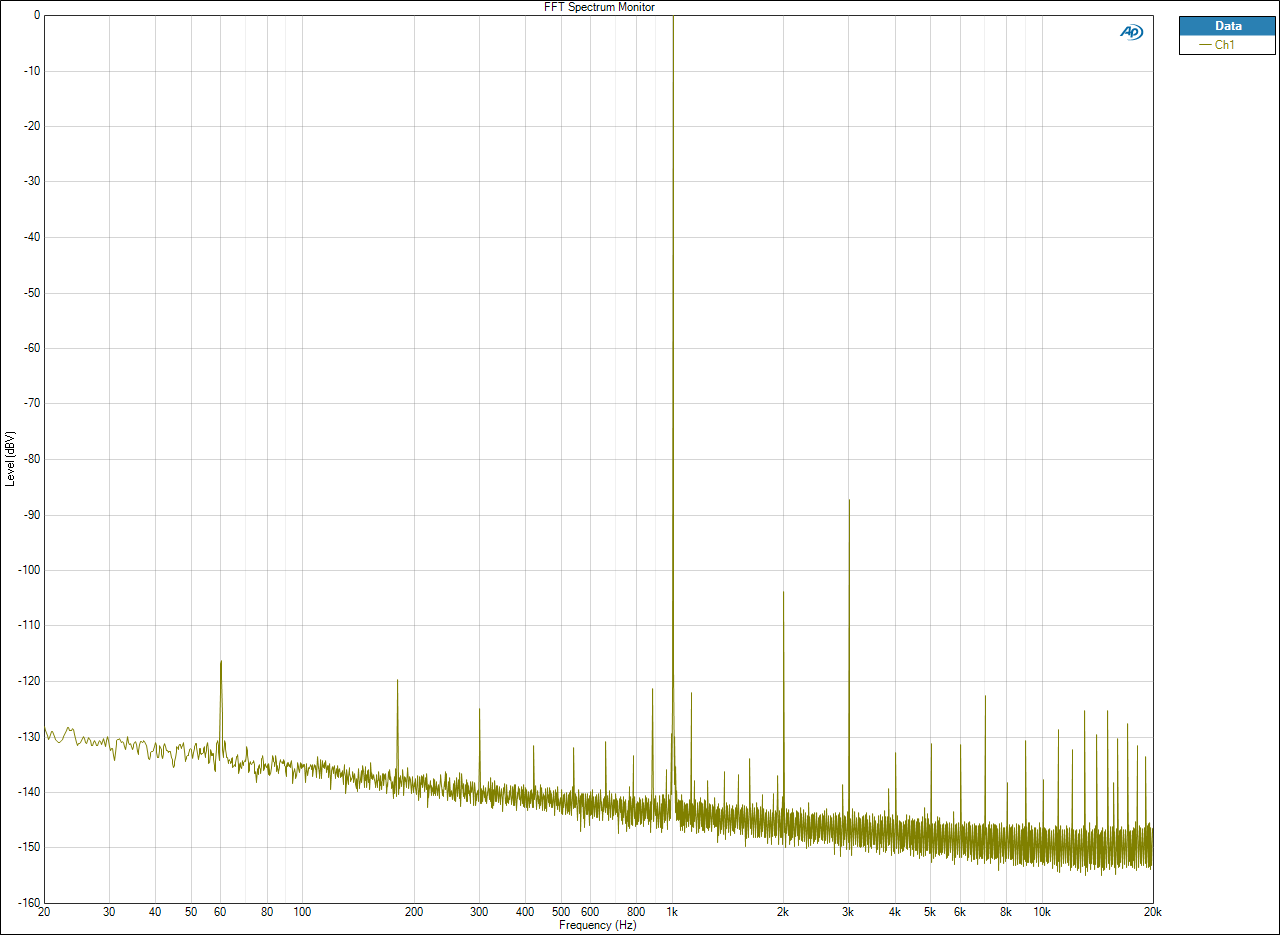The width and height of the screenshot is (1280, 935).
Task: Click the -130 level tick label
Action: [x=29, y=736]
